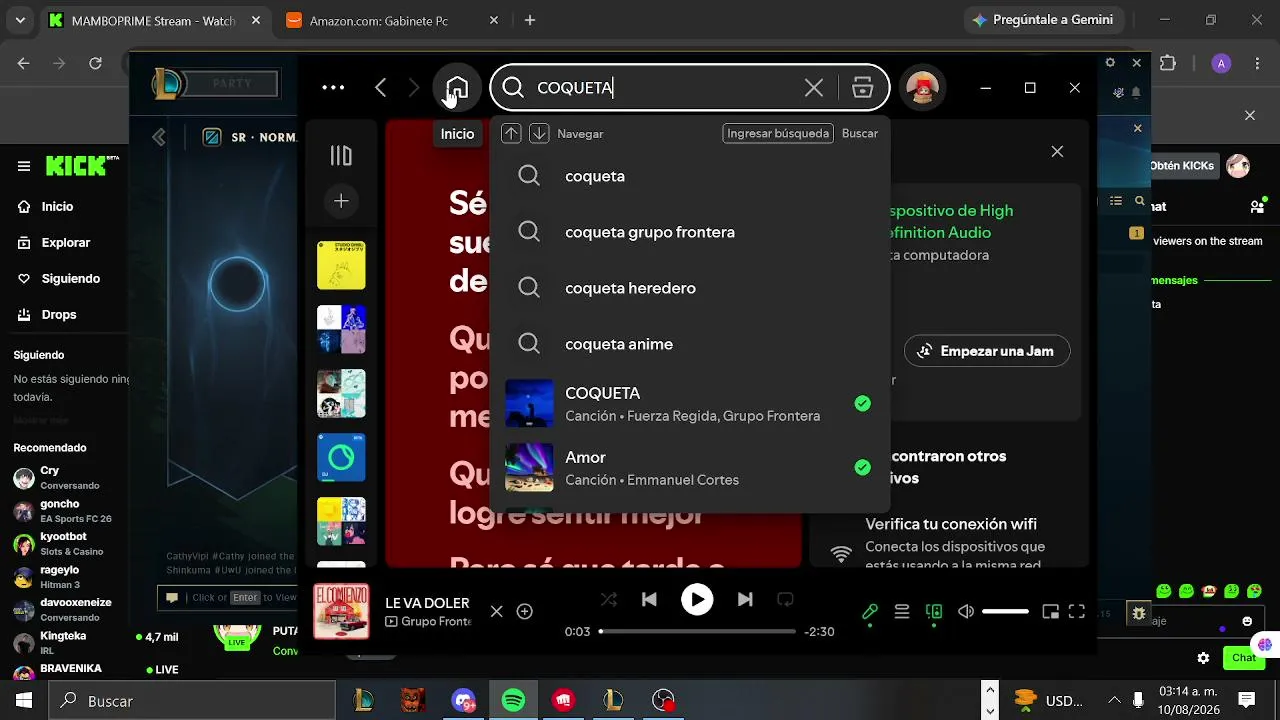Open the El Comienzo album cover
Screen dimensions: 1280x720
click(x=341, y=611)
